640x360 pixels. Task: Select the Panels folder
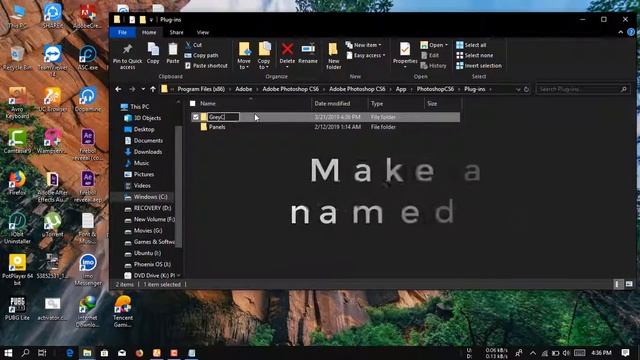(217, 127)
